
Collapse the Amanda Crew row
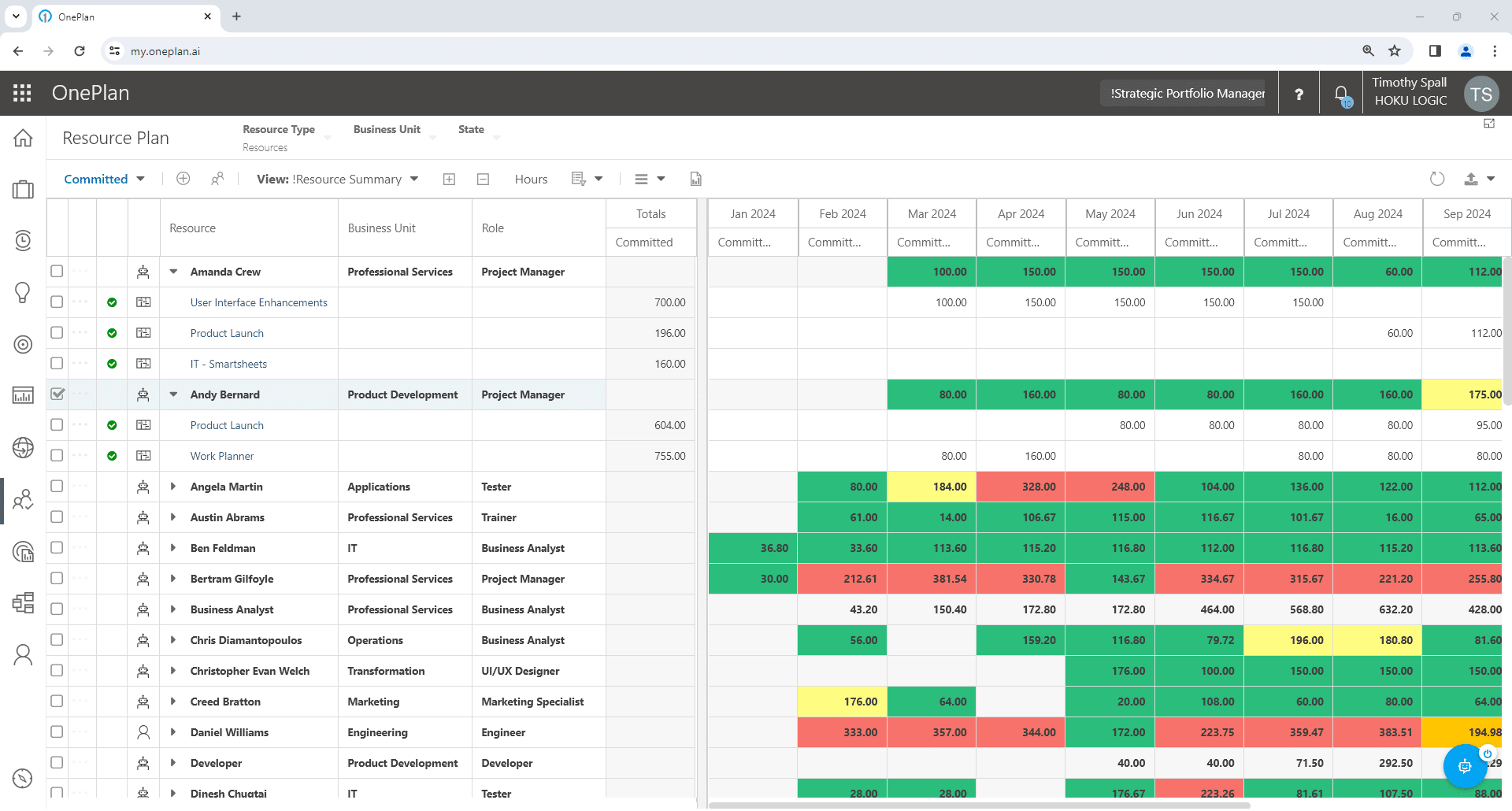[173, 272]
